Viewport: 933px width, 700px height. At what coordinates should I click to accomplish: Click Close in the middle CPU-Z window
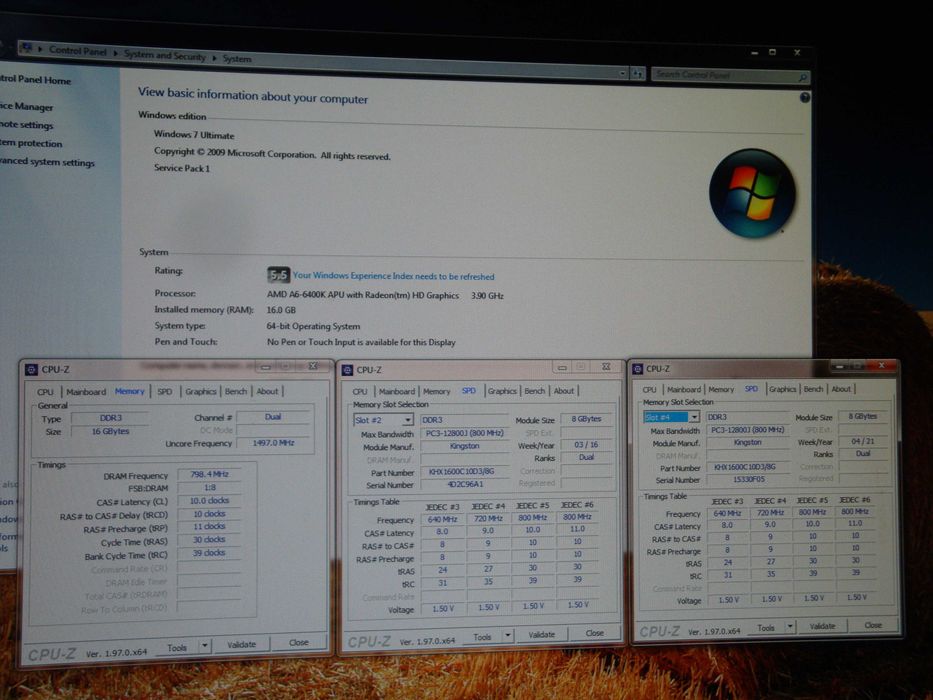pyautogui.click(x=594, y=633)
